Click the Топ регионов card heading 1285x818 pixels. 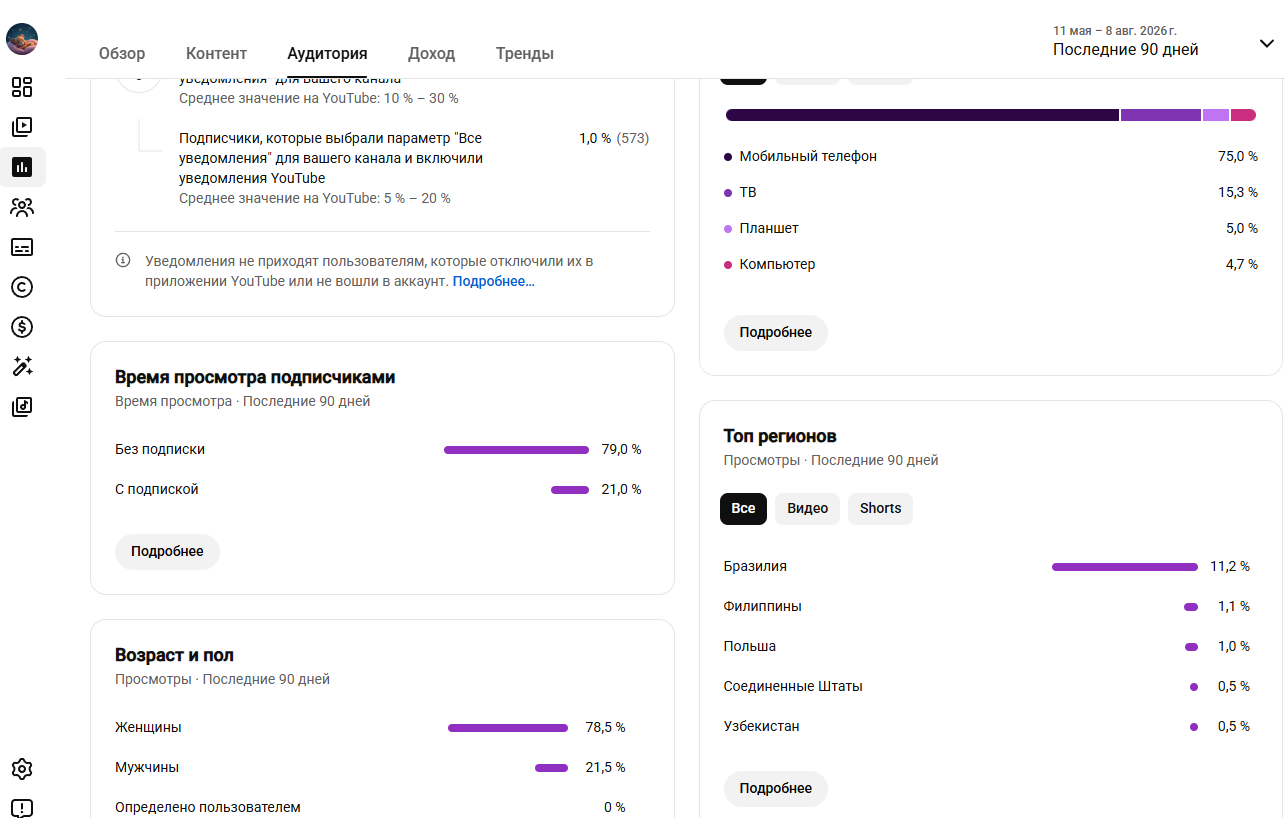point(780,436)
